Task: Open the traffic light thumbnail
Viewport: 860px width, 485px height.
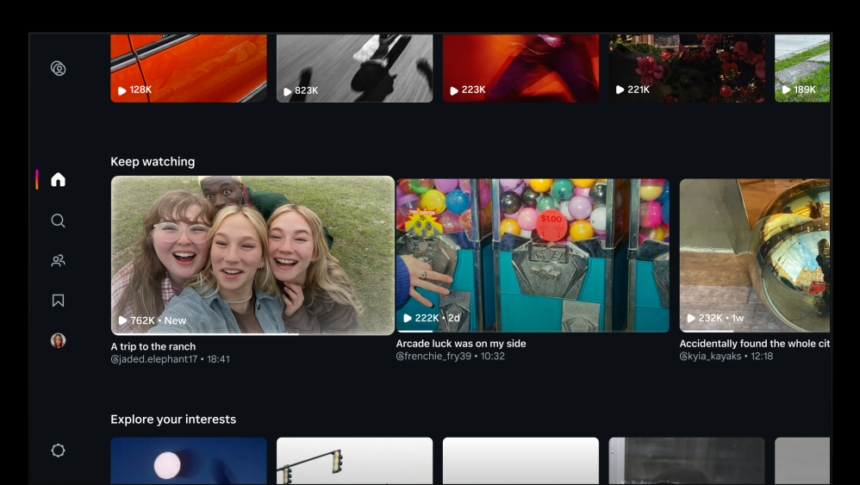Action: pyautogui.click(x=354, y=460)
